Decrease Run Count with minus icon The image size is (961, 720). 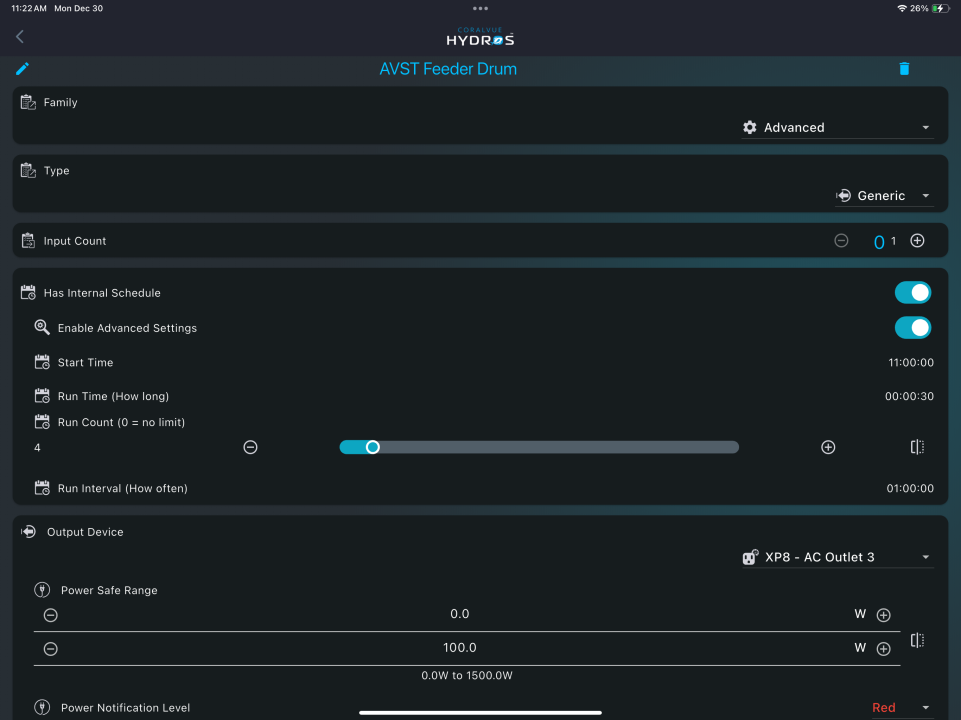251,447
